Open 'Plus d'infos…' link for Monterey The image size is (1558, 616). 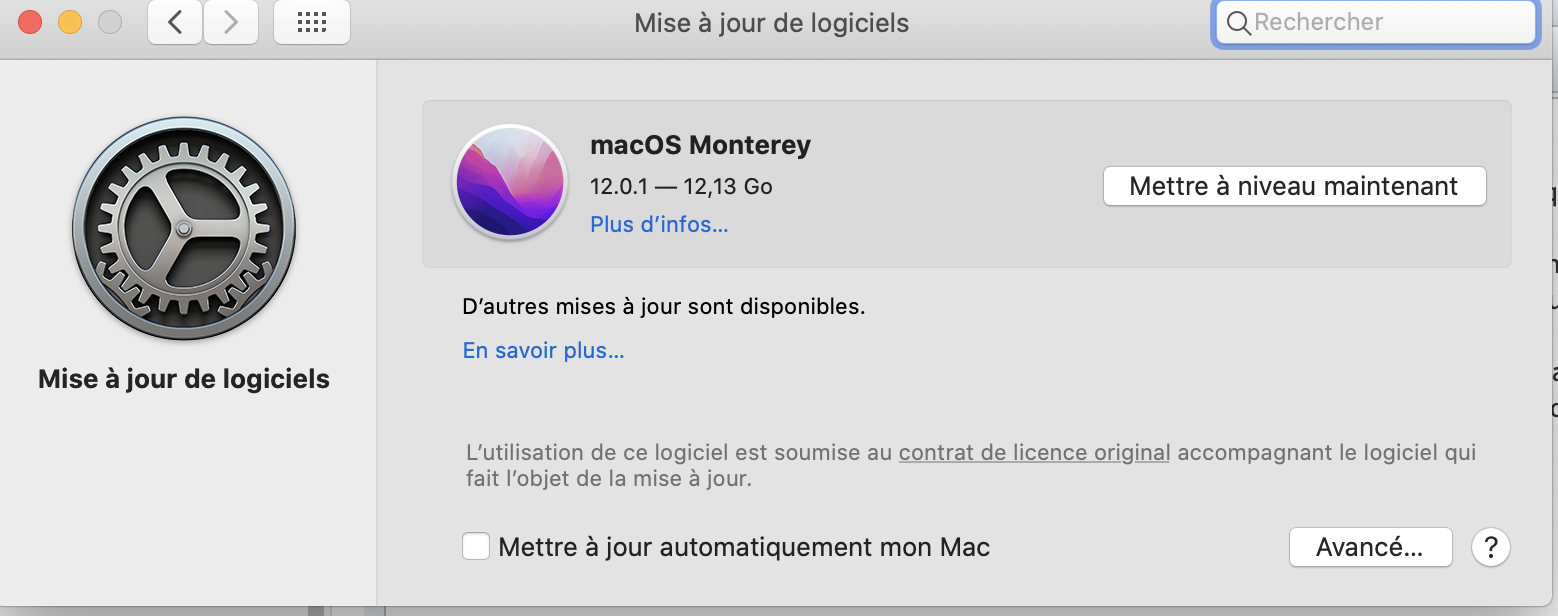coord(659,224)
